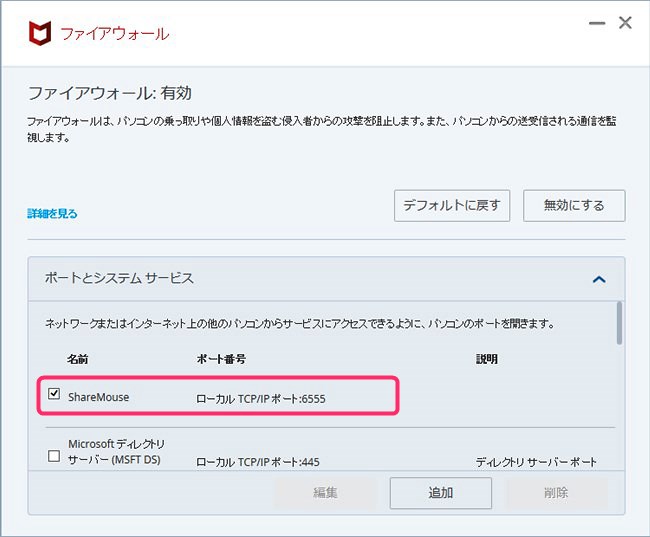Open the 詳細を見る link
Viewport: 650px width, 537px height.
click(x=52, y=214)
